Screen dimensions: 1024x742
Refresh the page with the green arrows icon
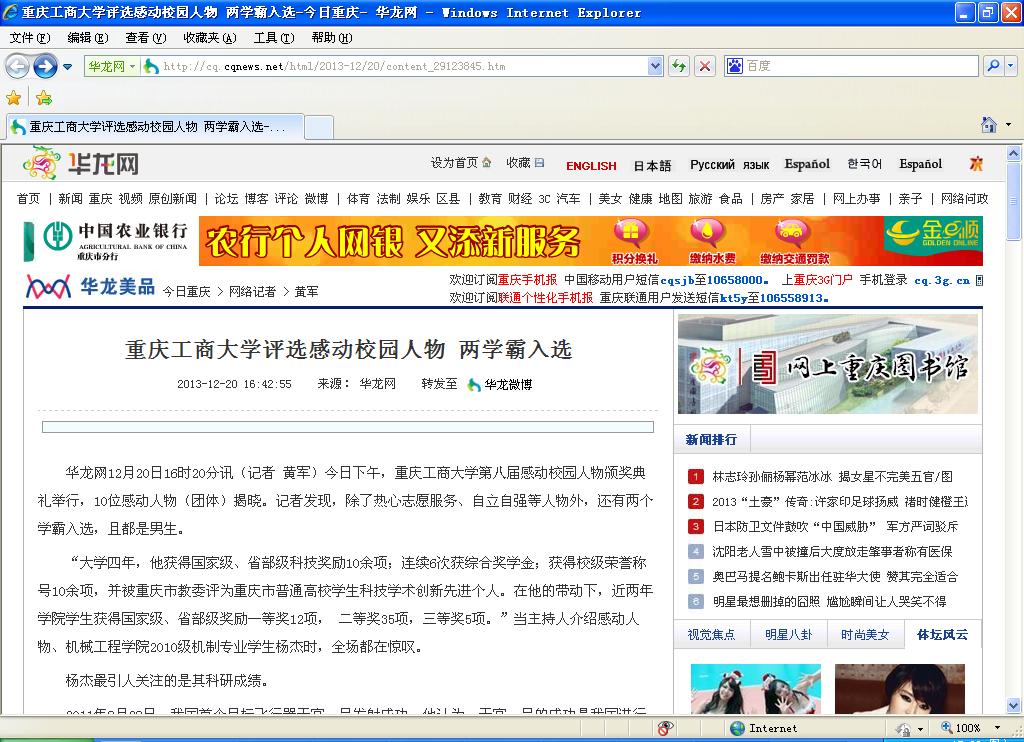click(679, 66)
